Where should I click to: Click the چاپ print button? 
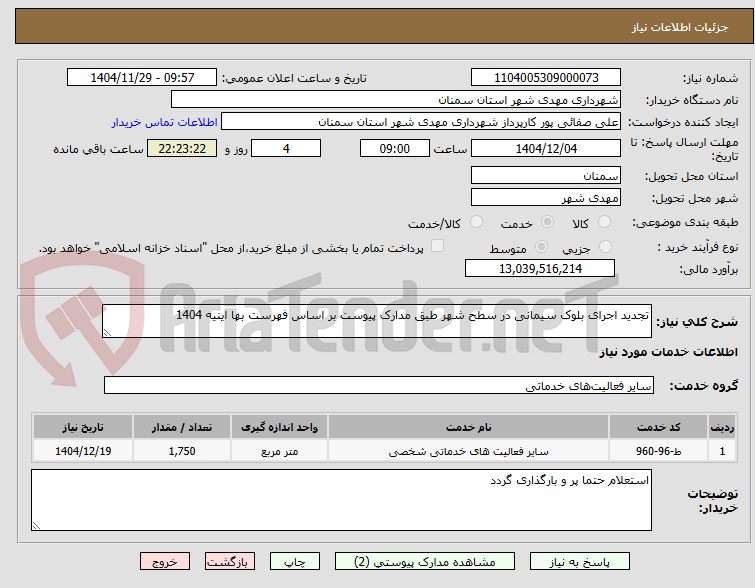click(295, 562)
